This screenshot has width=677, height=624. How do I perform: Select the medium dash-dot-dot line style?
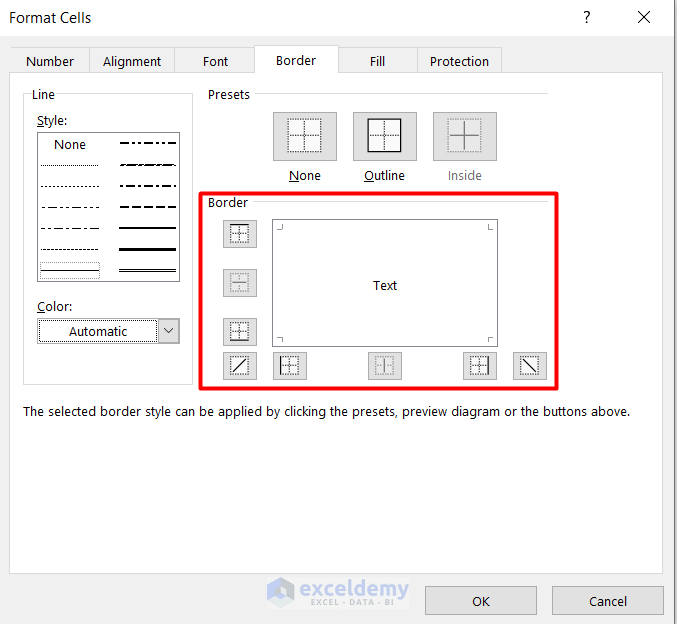[148, 143]
